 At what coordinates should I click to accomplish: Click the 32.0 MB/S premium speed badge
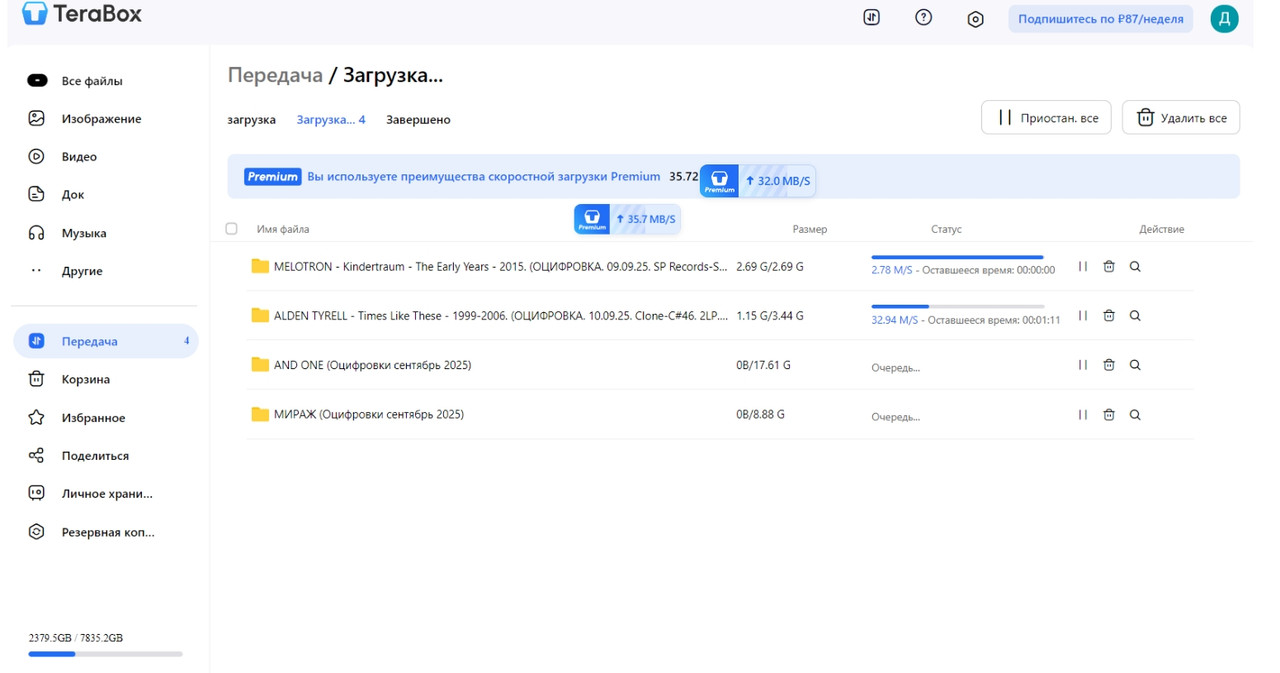(758, 181)
